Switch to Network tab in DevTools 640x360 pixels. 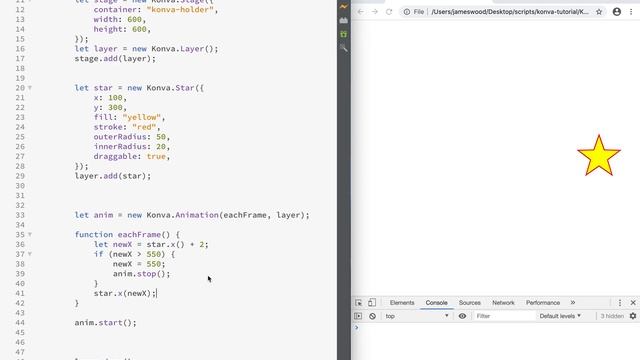pos(503,303)
